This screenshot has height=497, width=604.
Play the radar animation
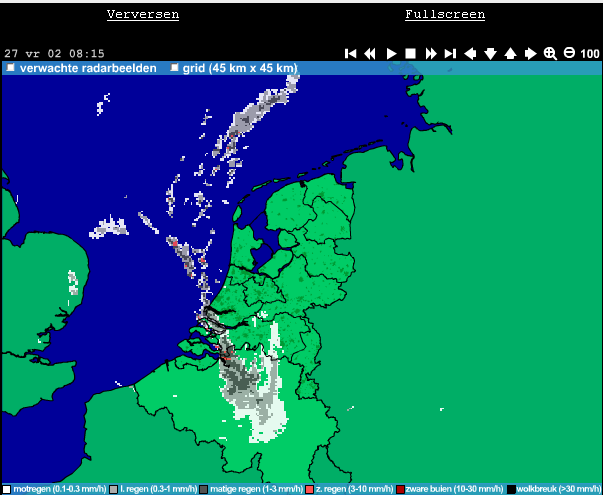tap(391, 54)
